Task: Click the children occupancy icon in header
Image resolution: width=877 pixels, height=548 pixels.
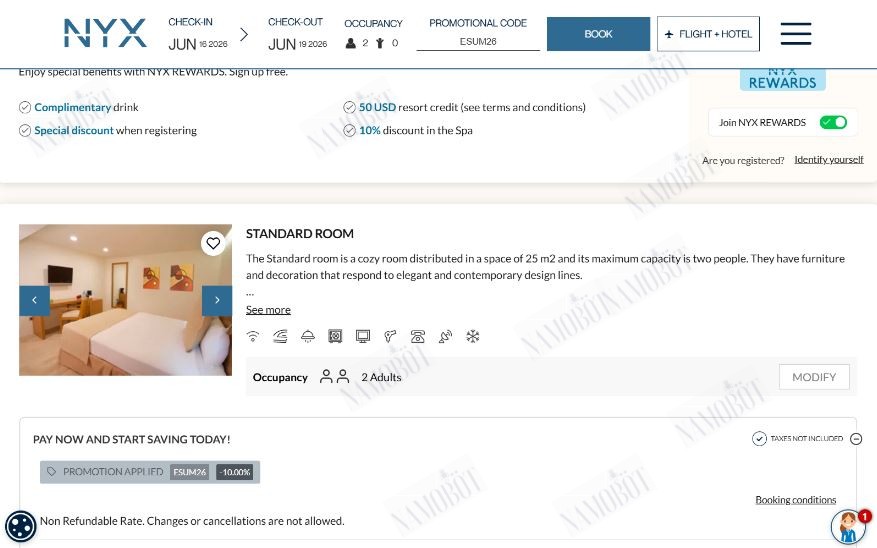Action: 380,43
